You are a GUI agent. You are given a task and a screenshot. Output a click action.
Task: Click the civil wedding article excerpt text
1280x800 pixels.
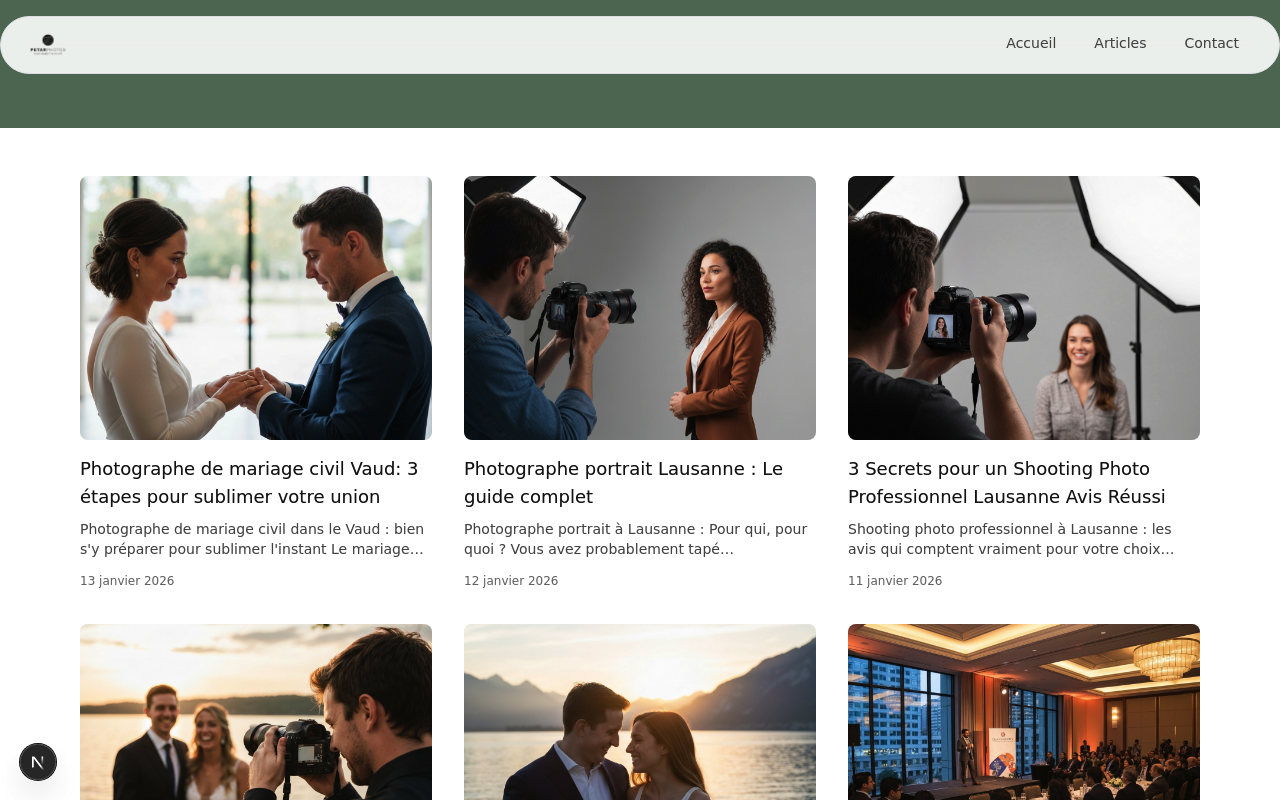(252, 539)
